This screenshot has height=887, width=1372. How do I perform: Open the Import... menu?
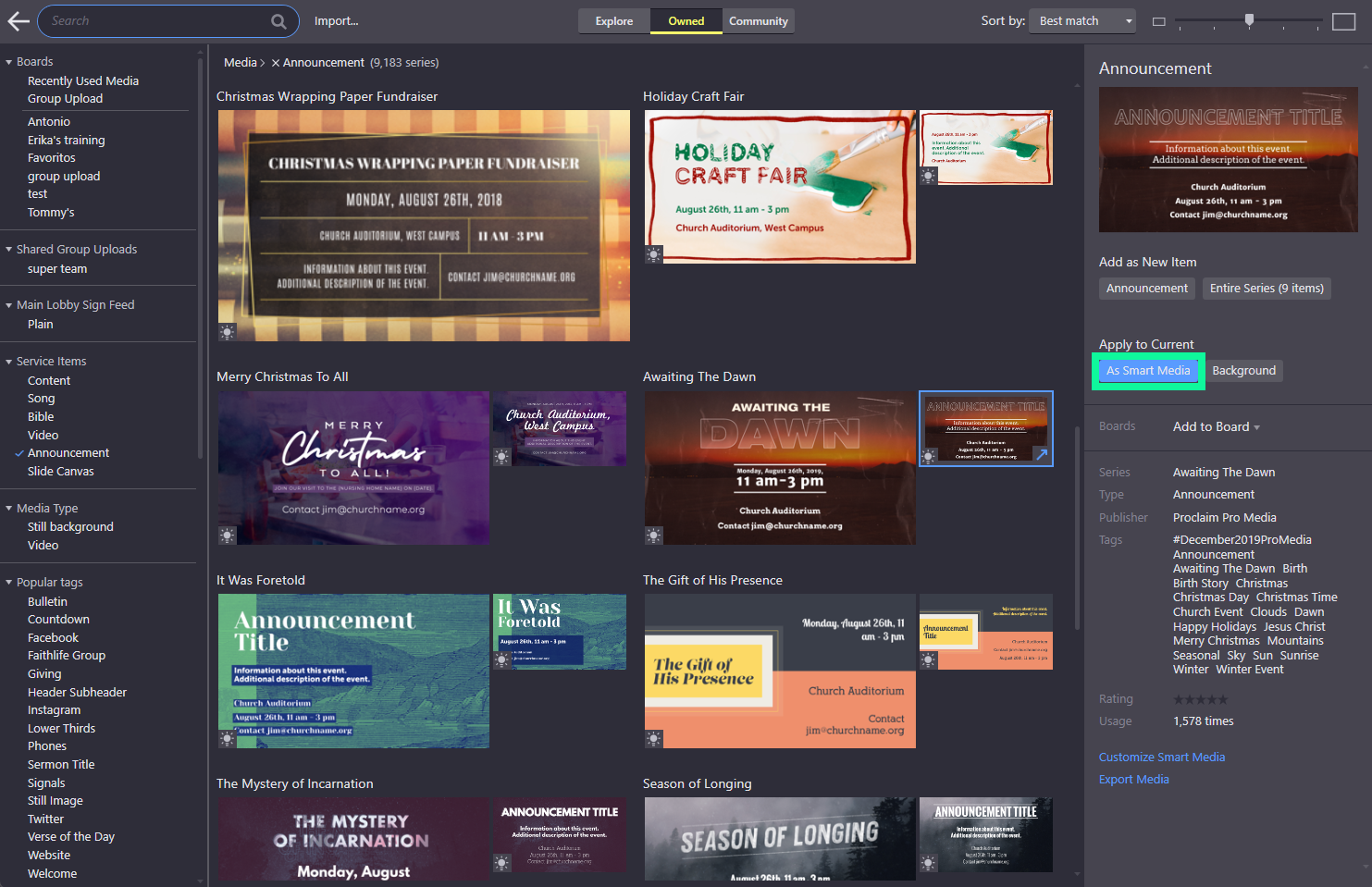336,21
